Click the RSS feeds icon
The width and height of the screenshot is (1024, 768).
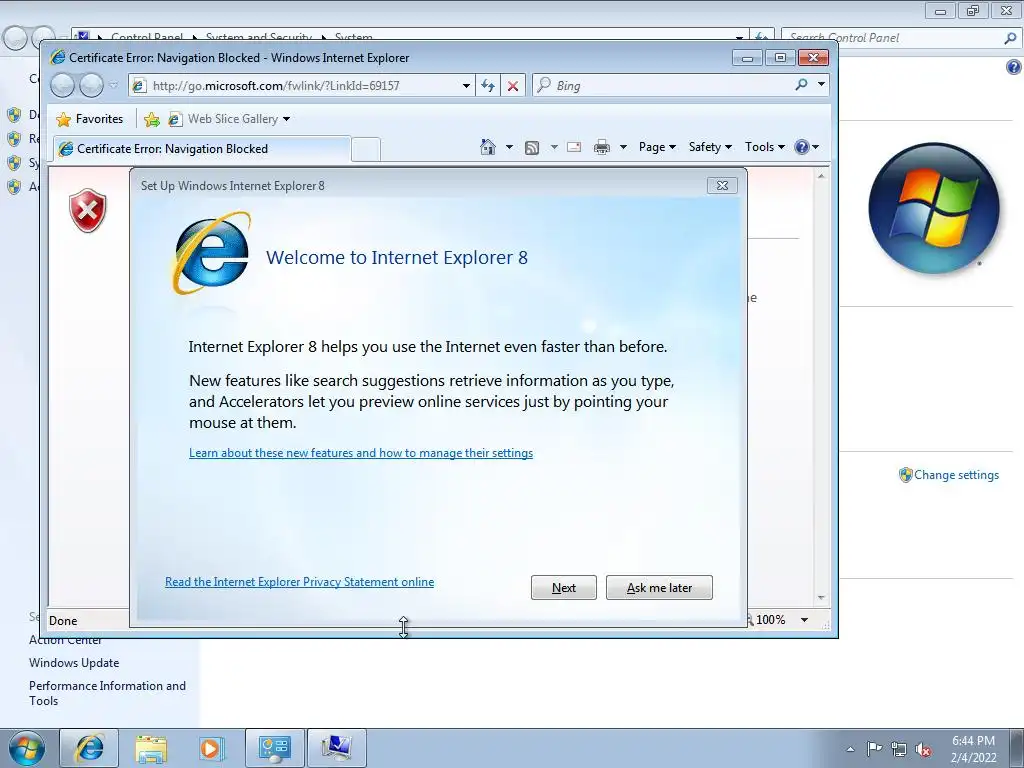click(532, 148)
